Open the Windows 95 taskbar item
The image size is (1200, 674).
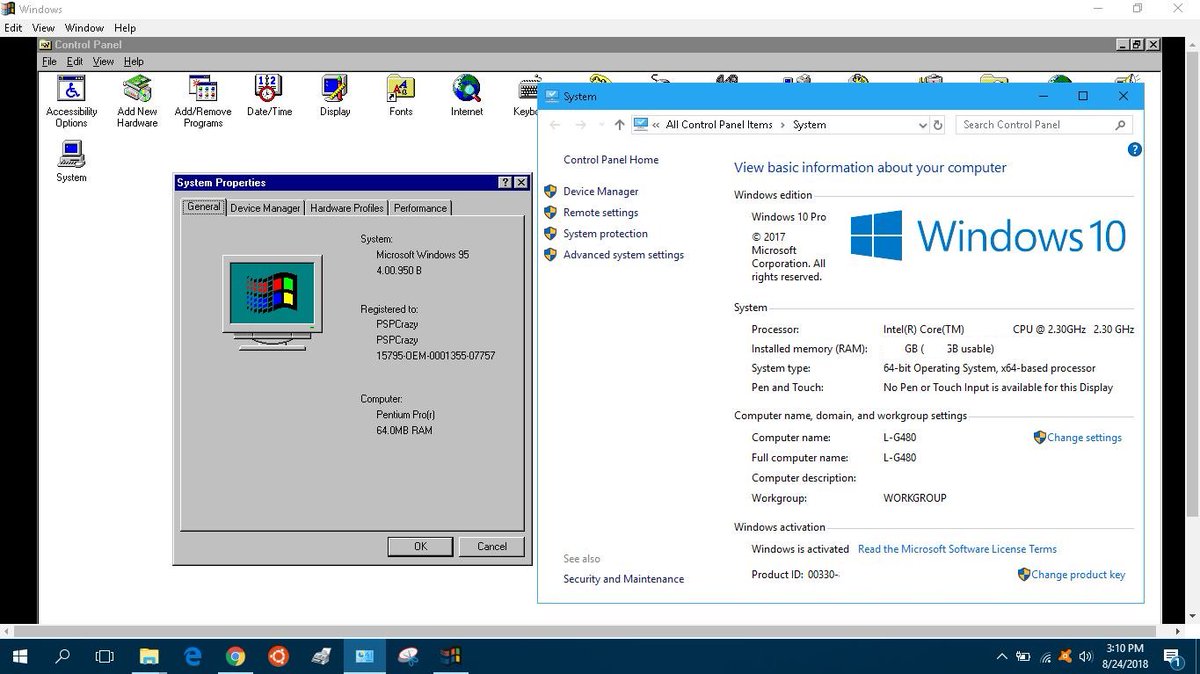[x=450, y=656]
